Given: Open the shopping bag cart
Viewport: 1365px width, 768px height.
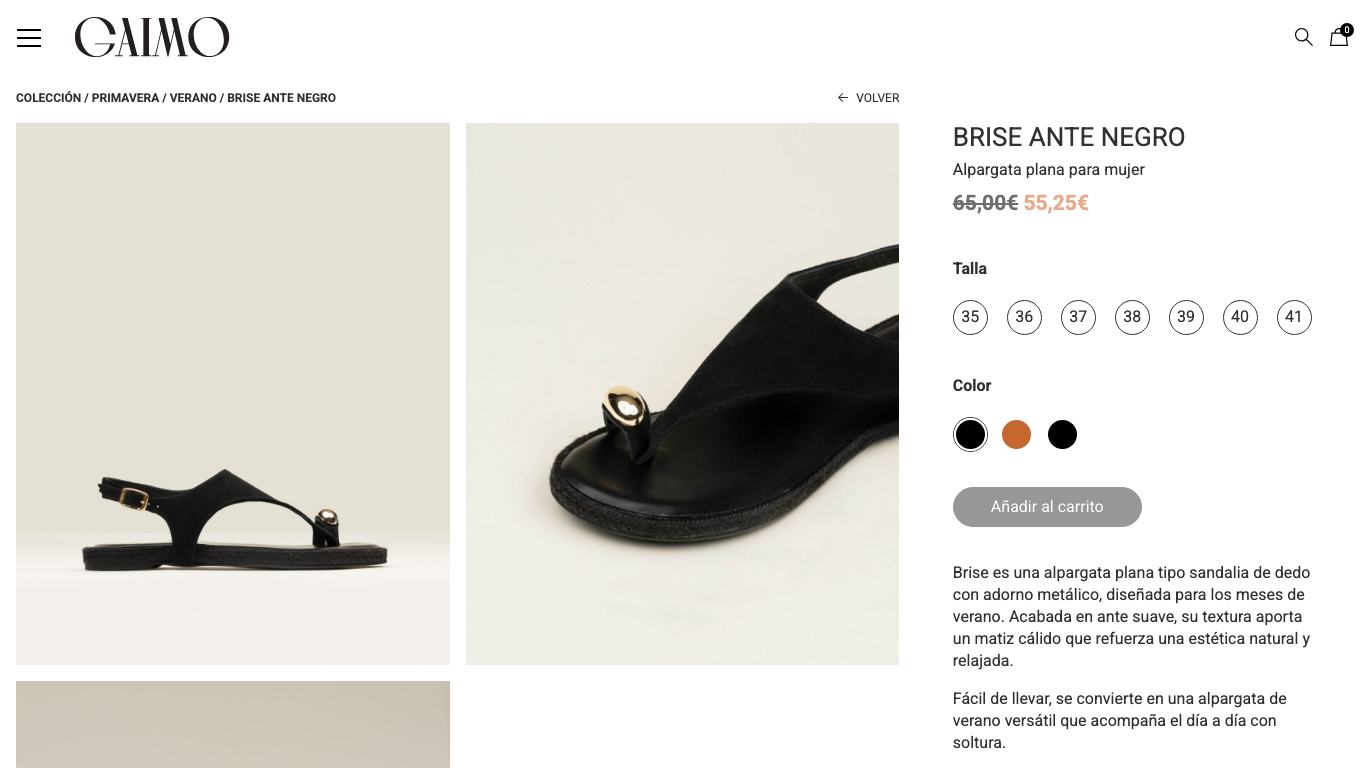Looking at the screenshot, I should [1339, 37].
